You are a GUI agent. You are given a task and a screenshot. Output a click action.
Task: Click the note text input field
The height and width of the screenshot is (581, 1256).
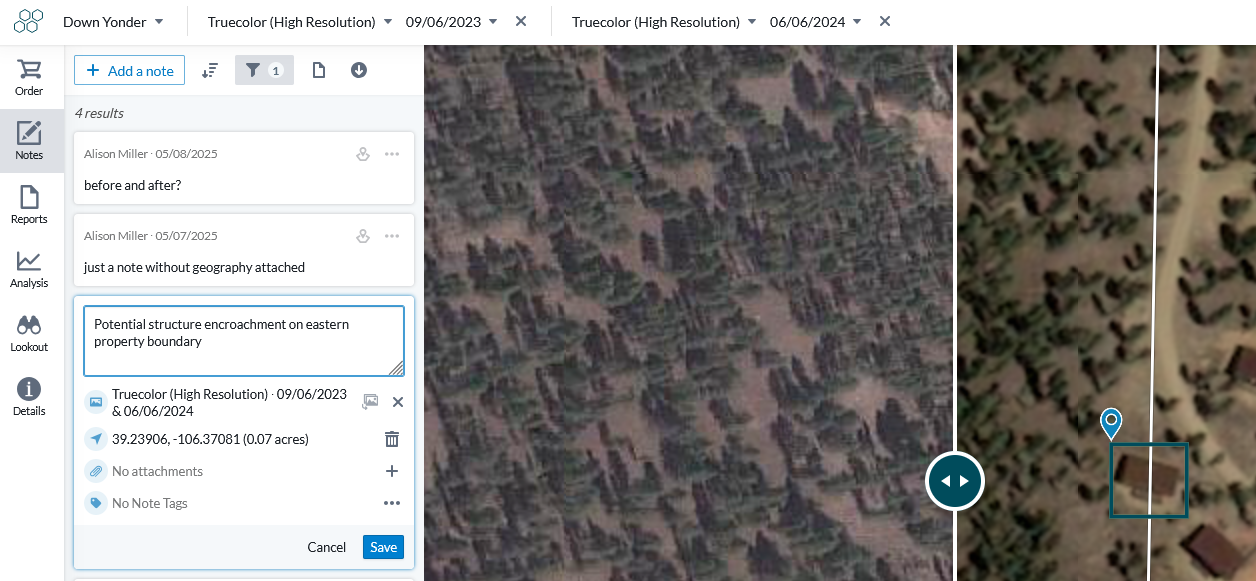244,341
